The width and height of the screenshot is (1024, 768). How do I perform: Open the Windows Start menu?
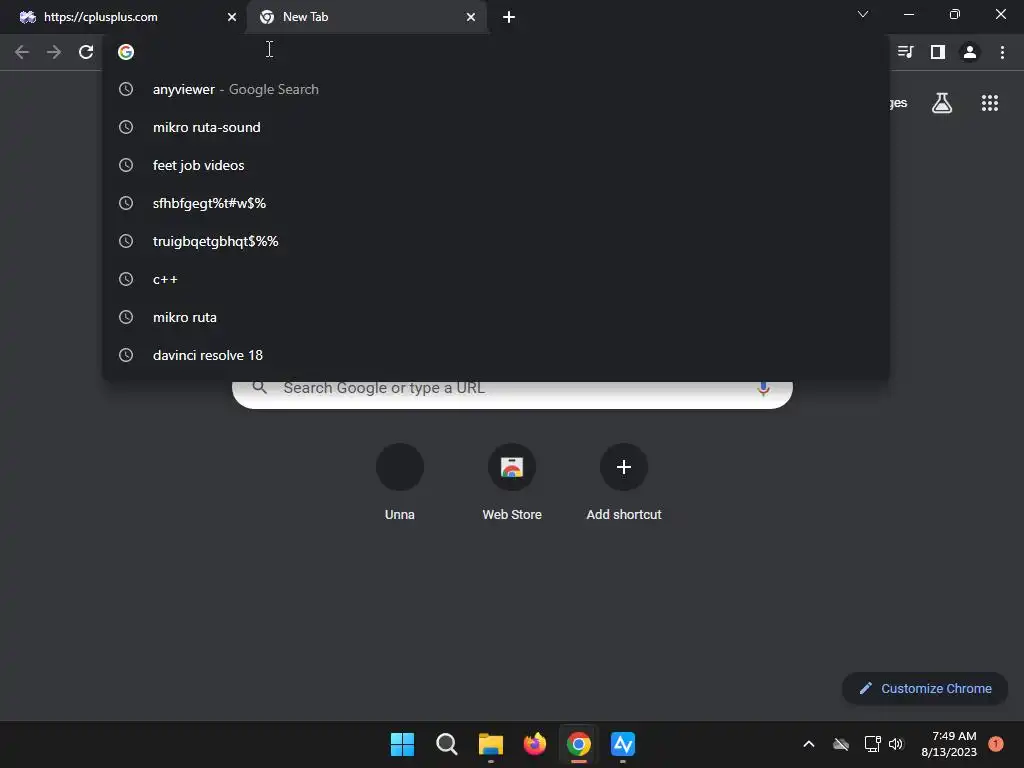point(402,744)
